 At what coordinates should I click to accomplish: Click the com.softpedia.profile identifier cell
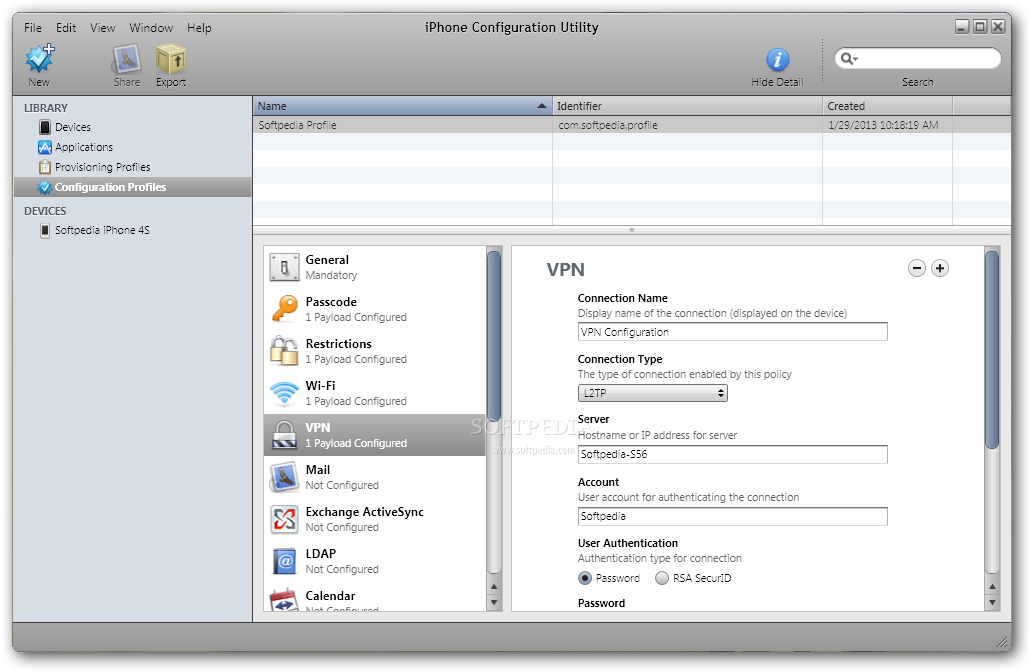(607, 125)
